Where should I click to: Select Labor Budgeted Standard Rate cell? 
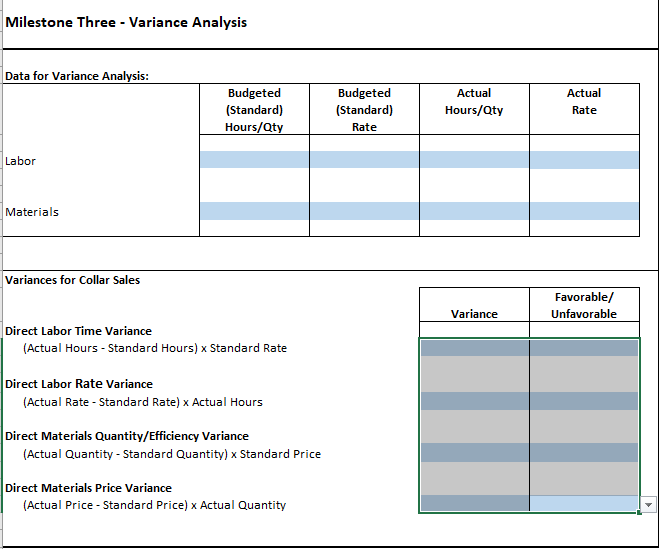pyautogui.click(x=364, y=160)
